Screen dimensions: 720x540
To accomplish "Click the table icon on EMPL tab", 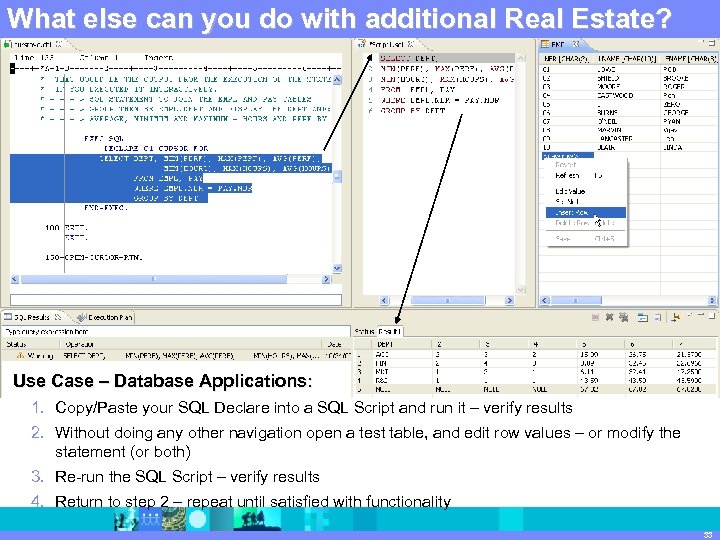I will click(x=545, y=44).
